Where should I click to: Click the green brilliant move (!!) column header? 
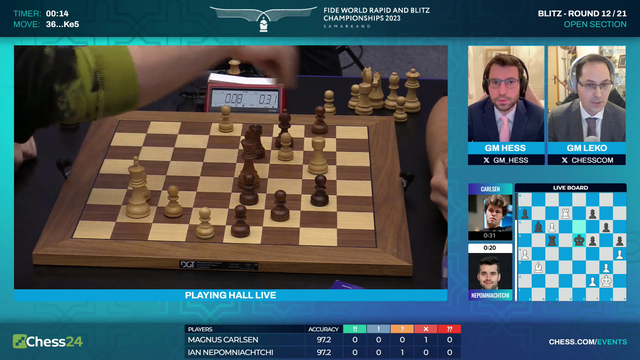click(x=355, y=329)
